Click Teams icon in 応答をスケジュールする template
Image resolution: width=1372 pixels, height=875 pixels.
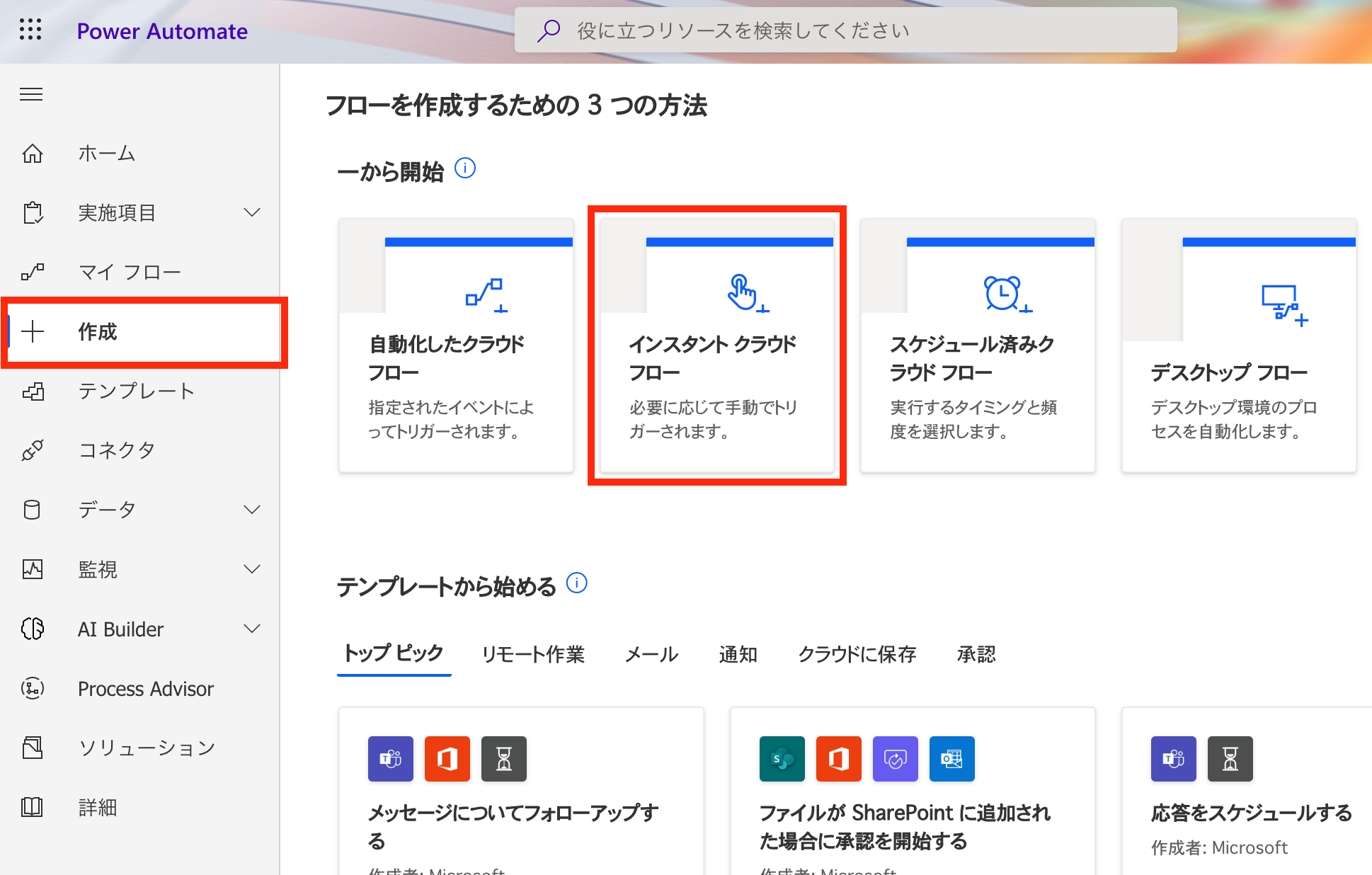(x=1174, y=759)
